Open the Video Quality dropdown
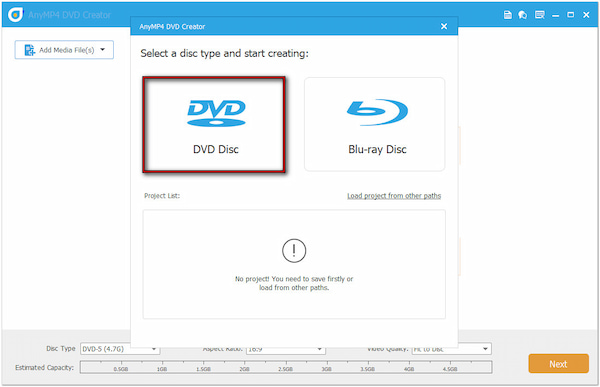The image size is (600, 387). pos(452,349)
